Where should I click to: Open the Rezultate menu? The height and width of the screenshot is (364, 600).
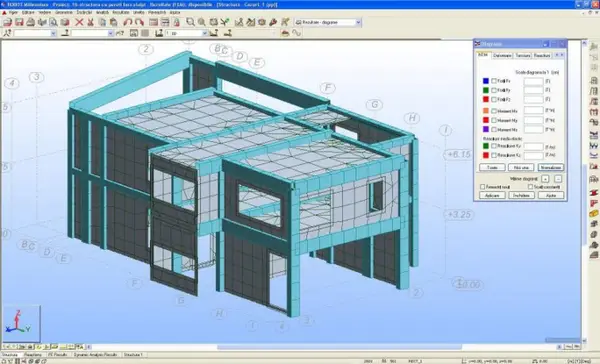[121, 13]
